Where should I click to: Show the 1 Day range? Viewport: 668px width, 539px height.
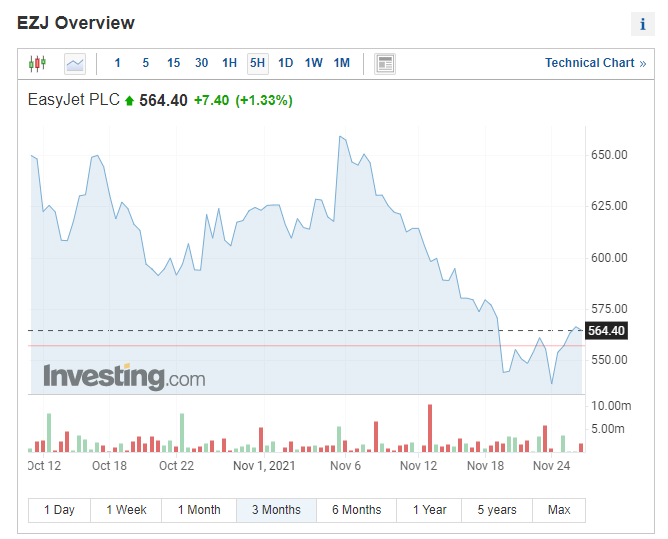pyautogui.click(x=59, y=510)
